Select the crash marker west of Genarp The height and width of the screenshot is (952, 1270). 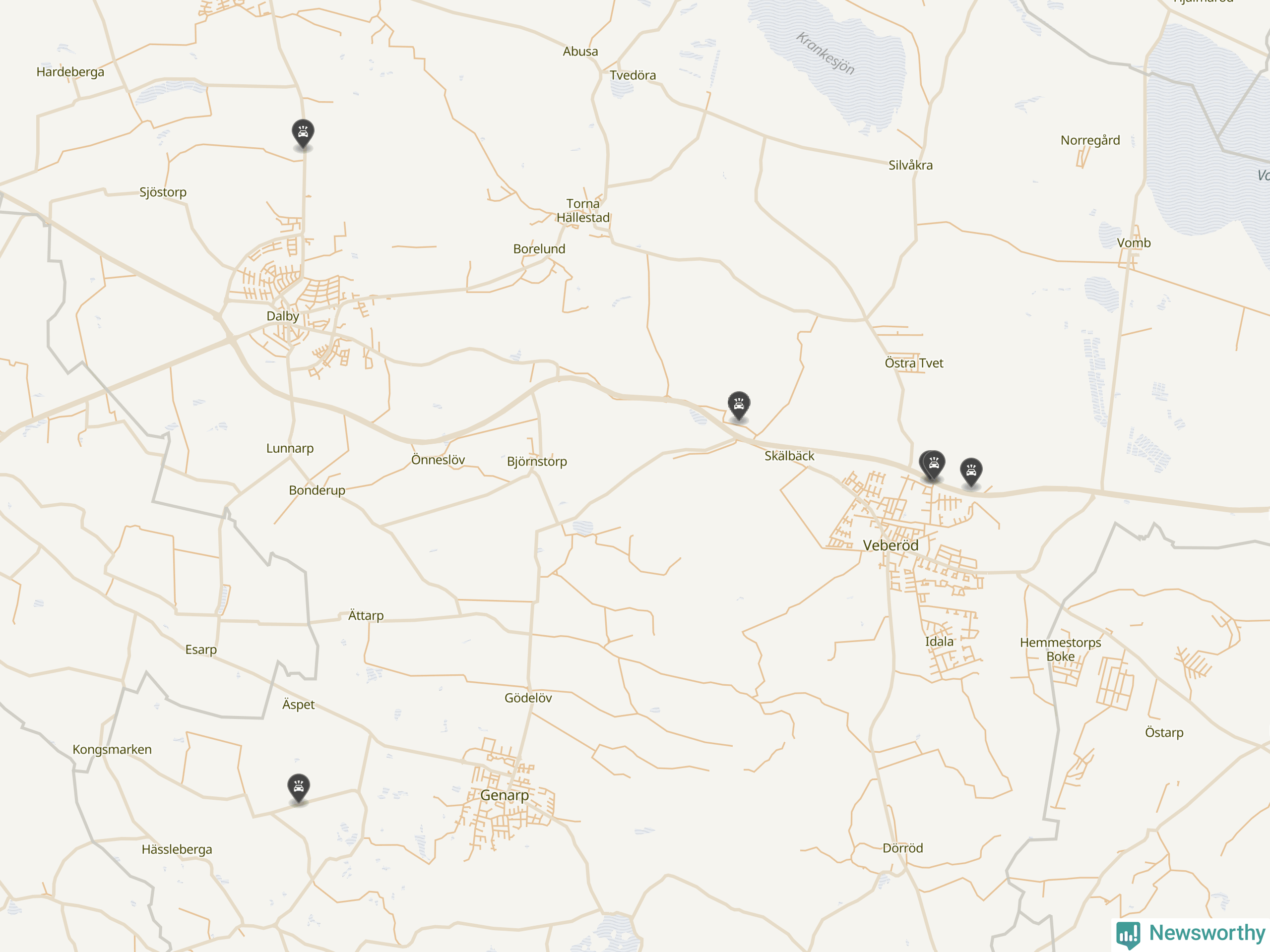coord(299,789)
